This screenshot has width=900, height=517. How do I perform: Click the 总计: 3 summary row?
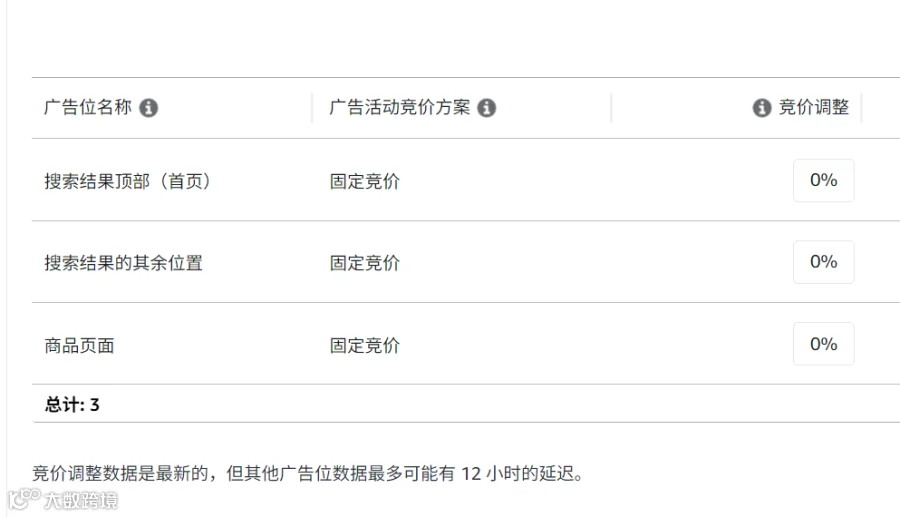coord(465,404)
